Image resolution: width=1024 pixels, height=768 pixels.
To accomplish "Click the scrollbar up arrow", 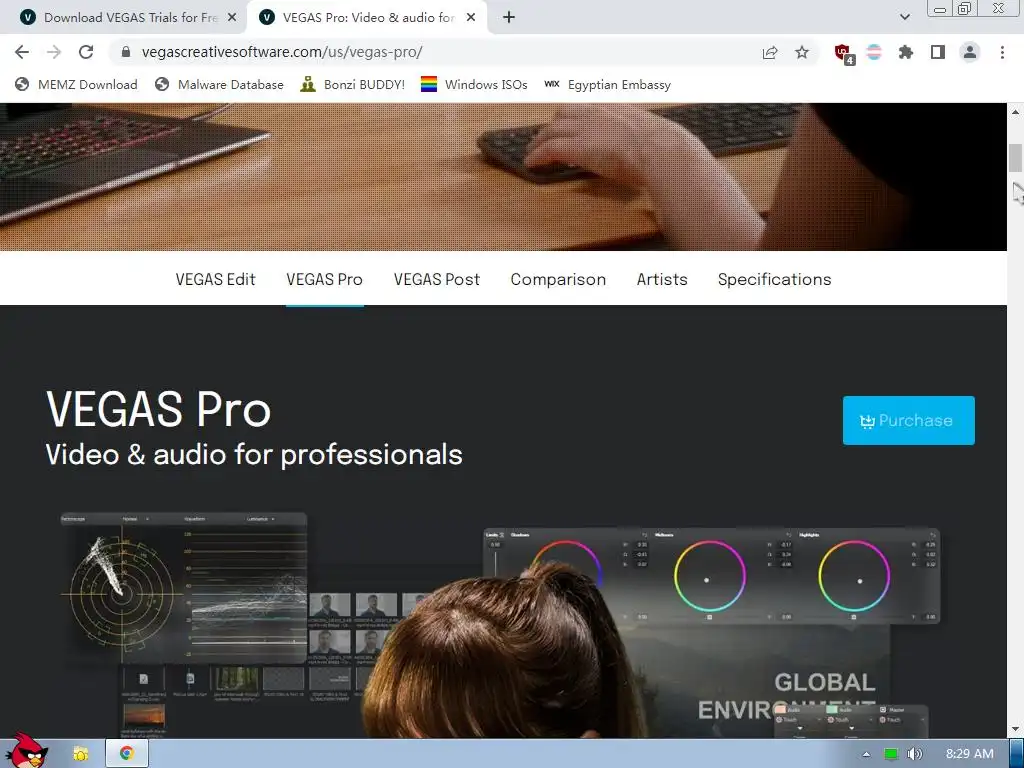I will coord(1015,112).
